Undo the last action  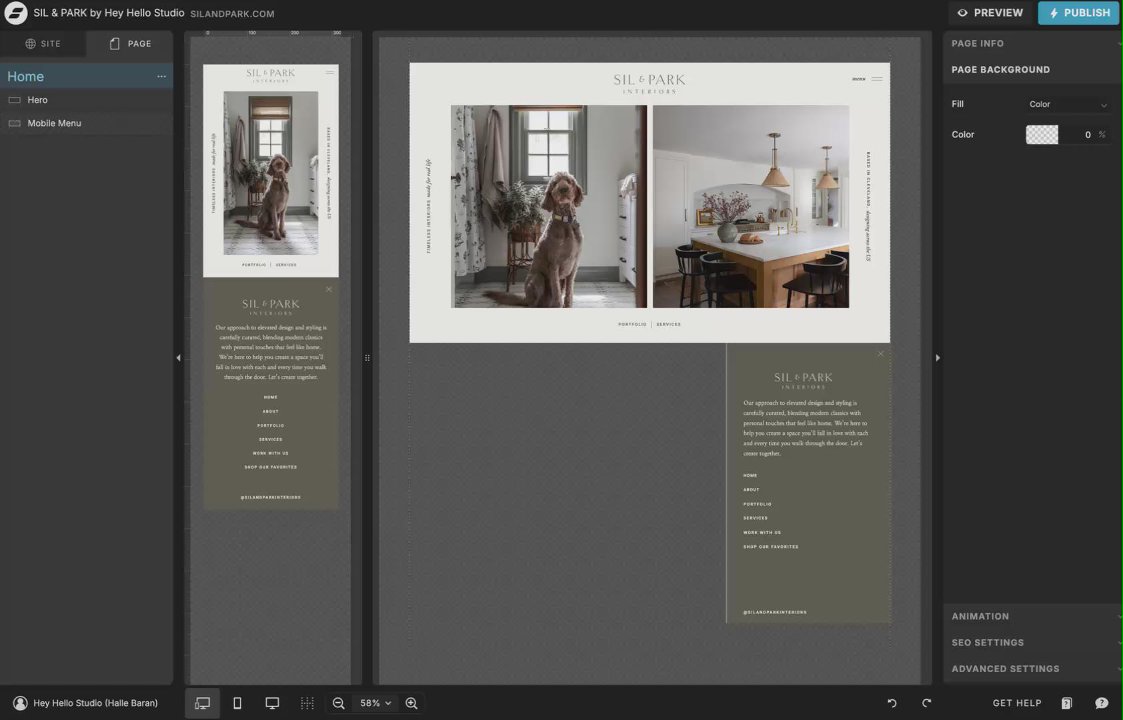point(892,704)
